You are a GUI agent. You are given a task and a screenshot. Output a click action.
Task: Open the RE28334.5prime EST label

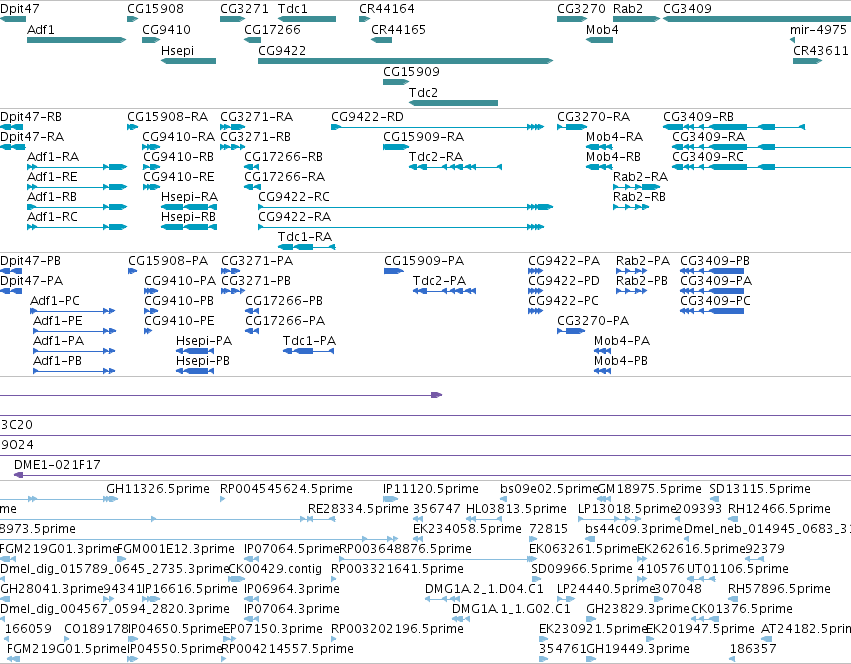click(358, 509)
